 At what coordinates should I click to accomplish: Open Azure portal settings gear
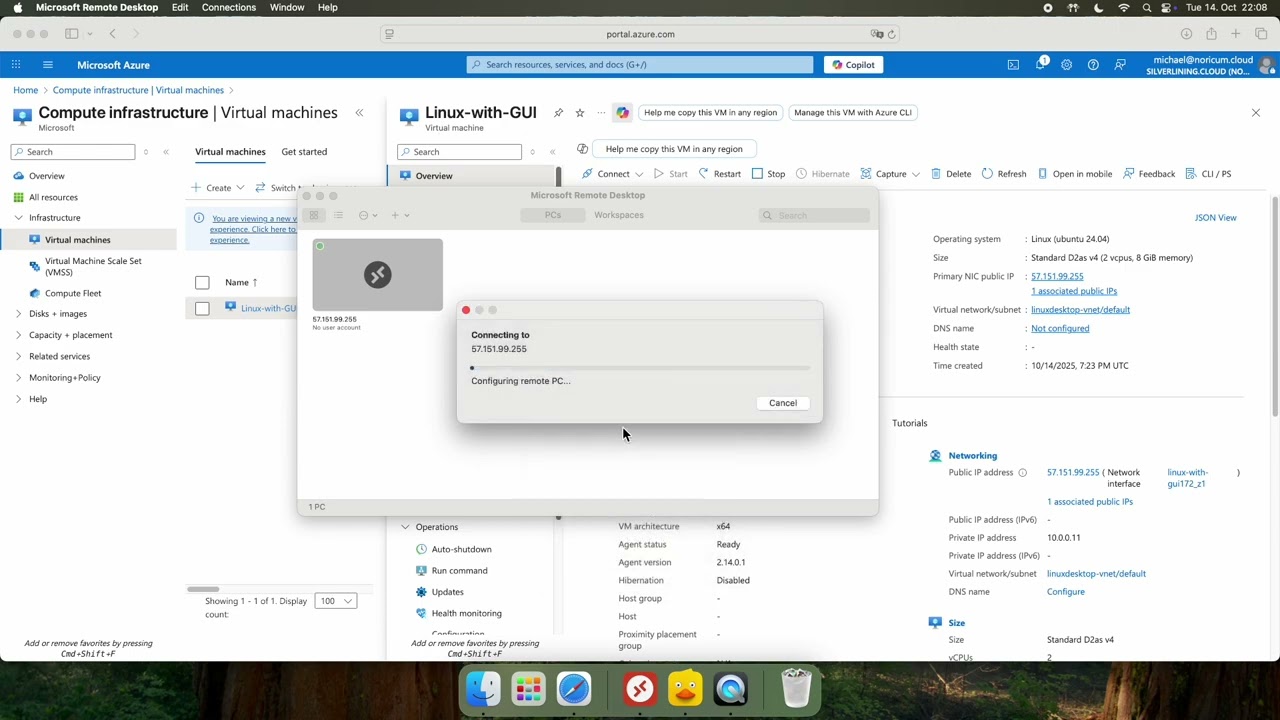[1066, 65]
